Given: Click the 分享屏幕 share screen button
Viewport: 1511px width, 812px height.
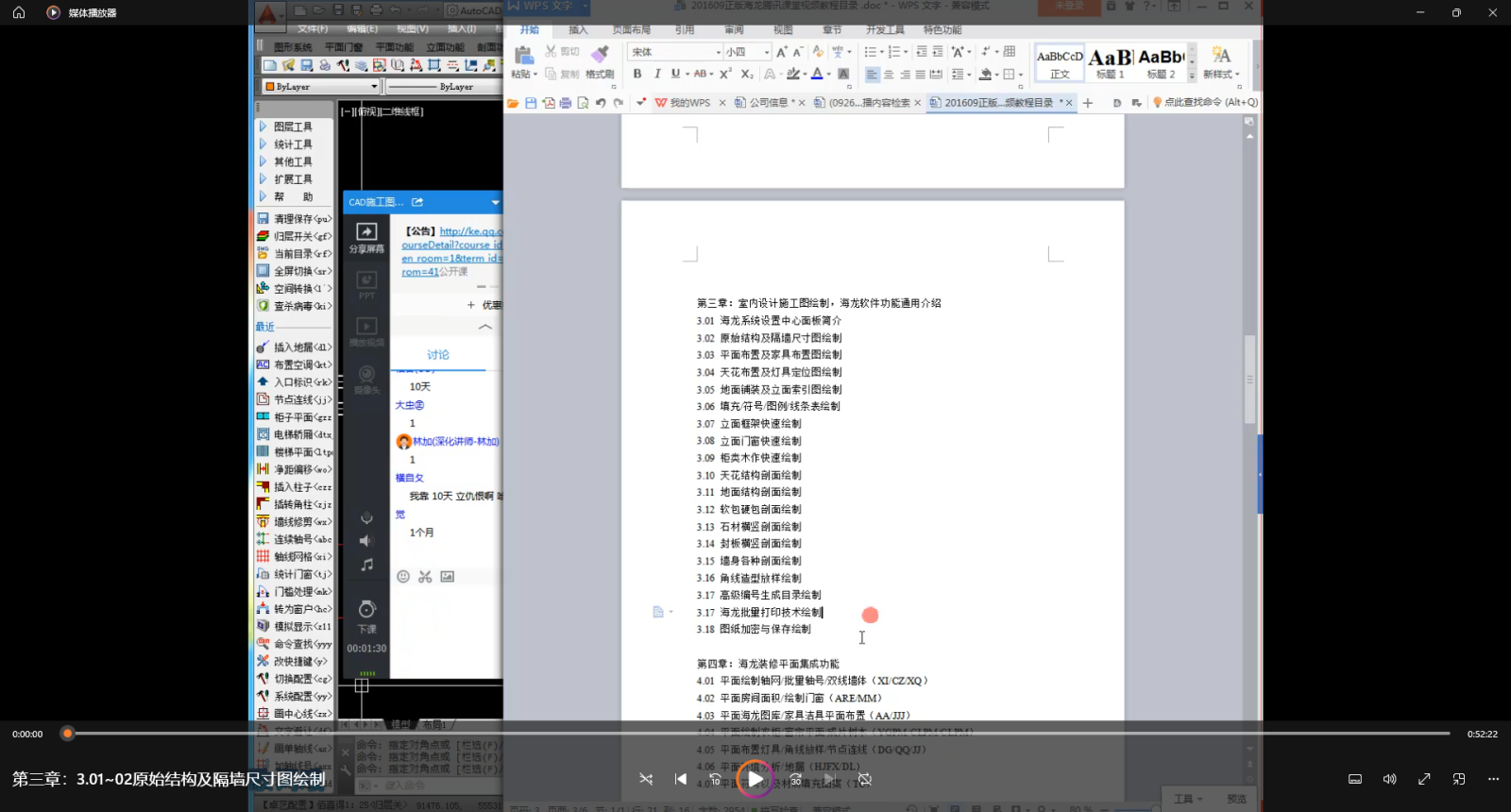Looking at the screenshot, I should tap(366, 237).
